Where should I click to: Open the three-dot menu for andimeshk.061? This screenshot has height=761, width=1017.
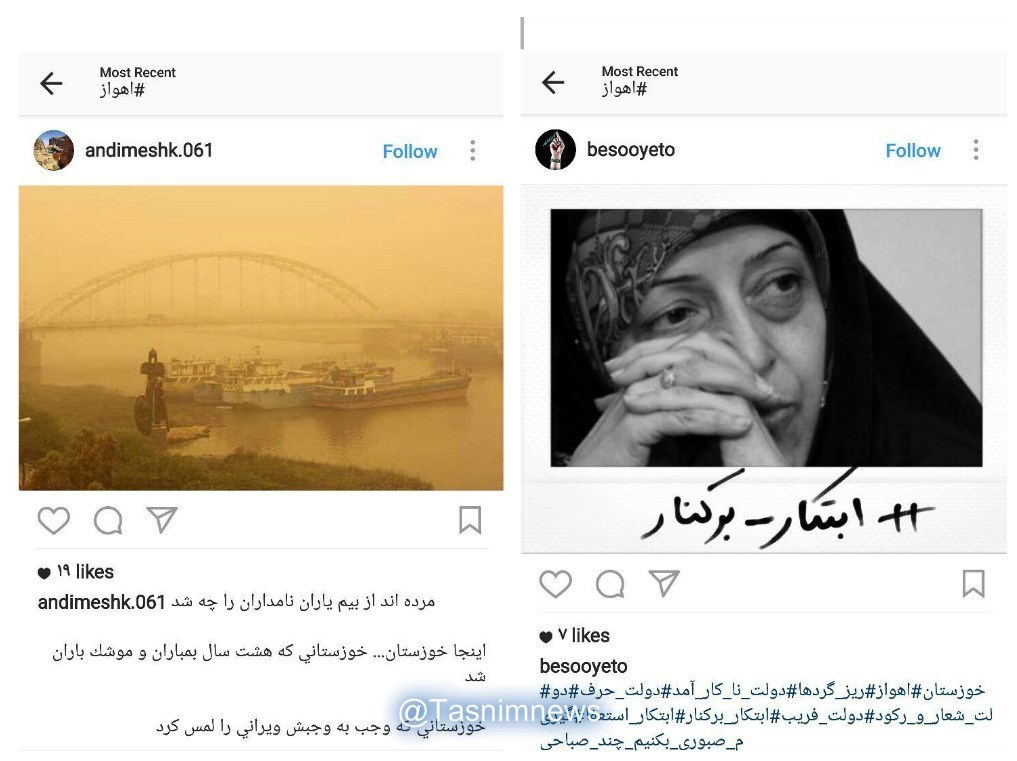(x=473, y=151)
